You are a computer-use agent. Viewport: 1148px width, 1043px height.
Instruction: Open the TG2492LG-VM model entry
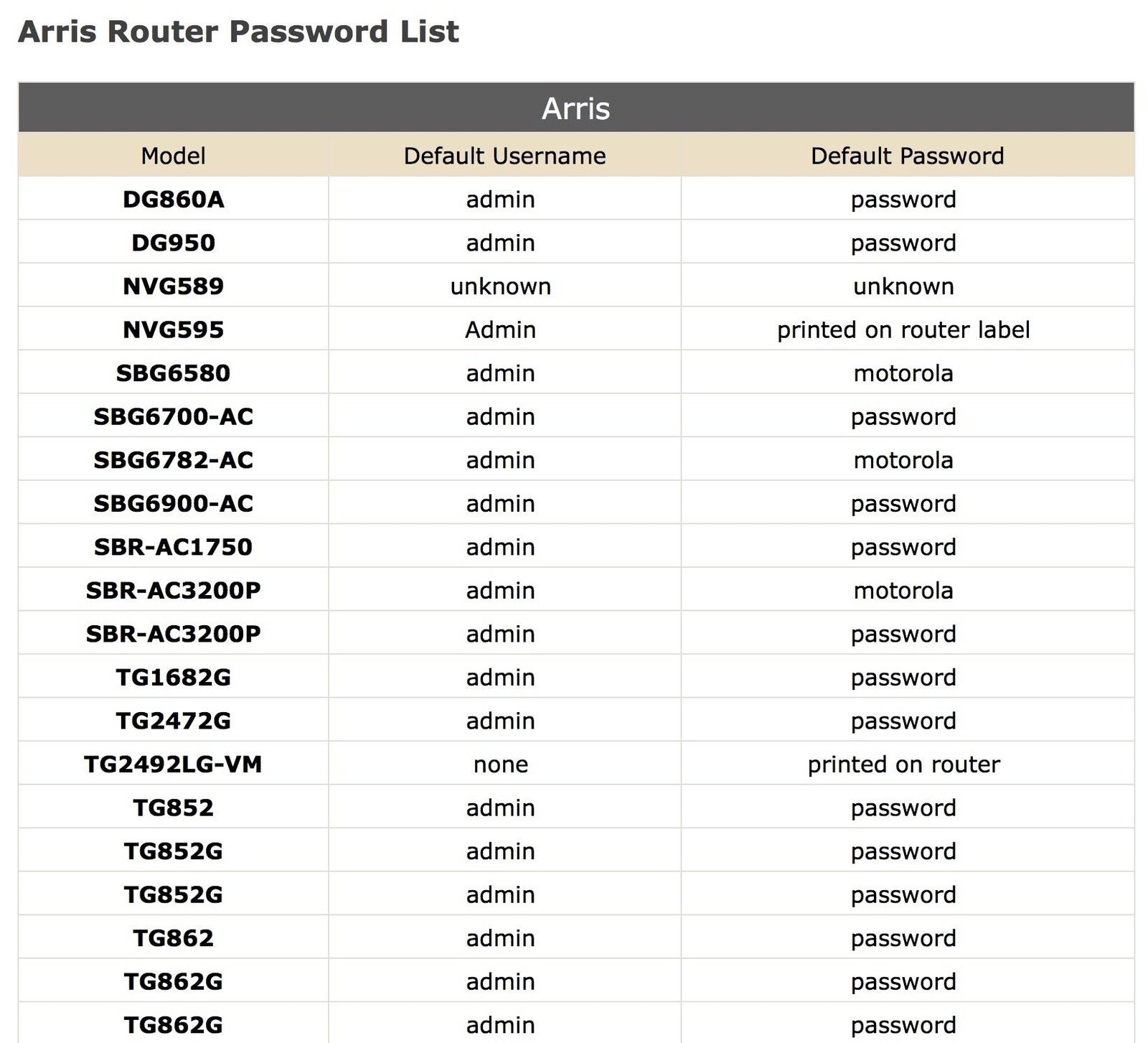click(x=173, y=764)
